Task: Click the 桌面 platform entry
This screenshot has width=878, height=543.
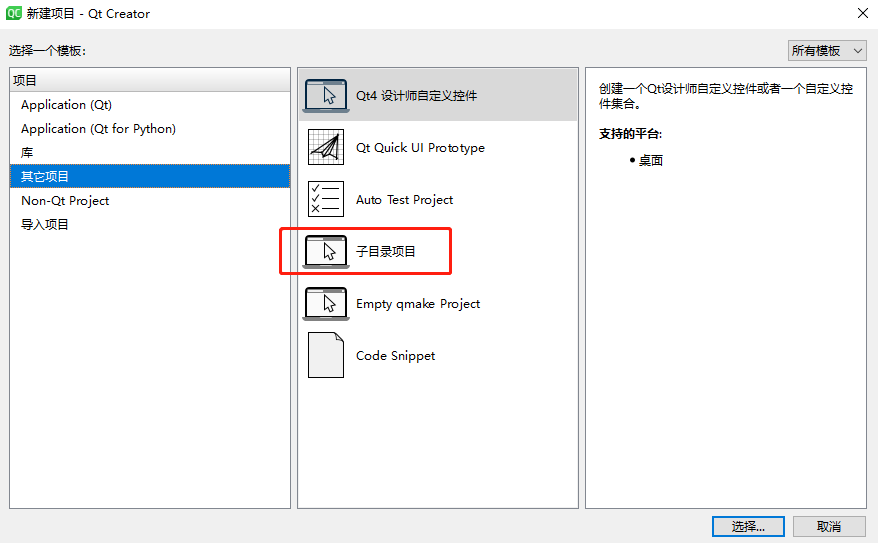Action: tap(651, 161)
